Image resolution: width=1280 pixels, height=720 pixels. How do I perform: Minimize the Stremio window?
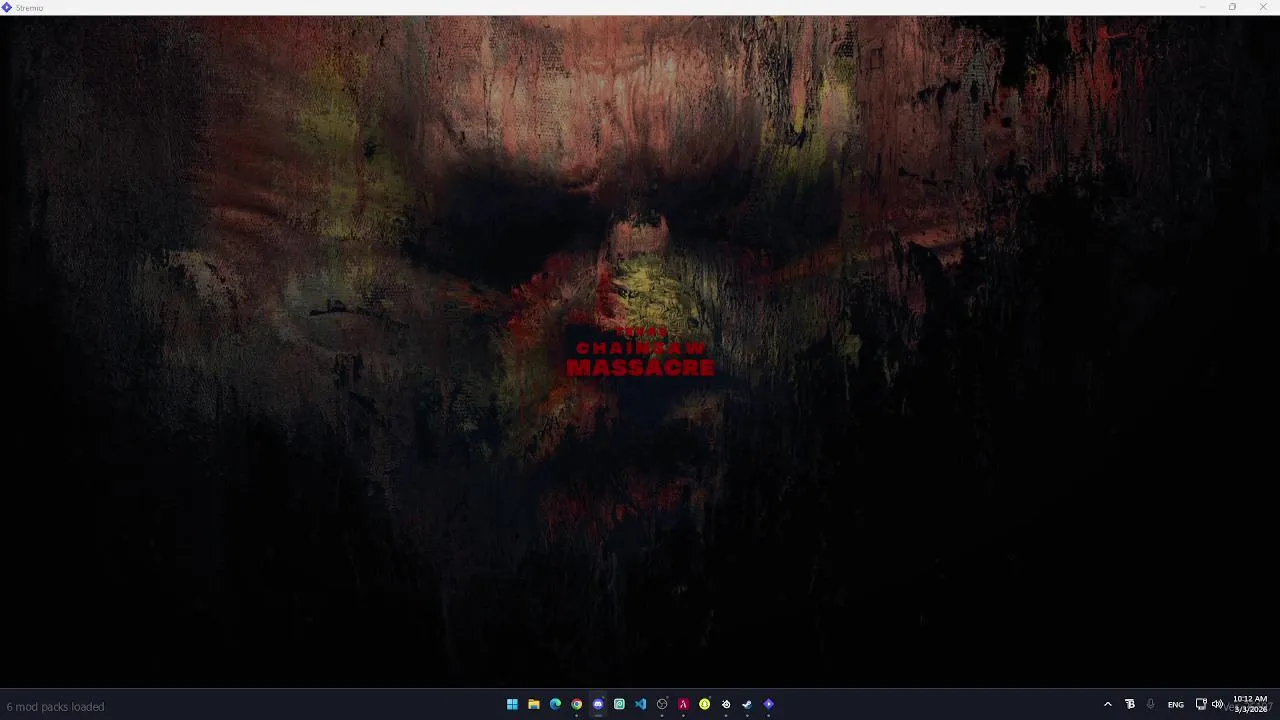(x=1202, y=7)
